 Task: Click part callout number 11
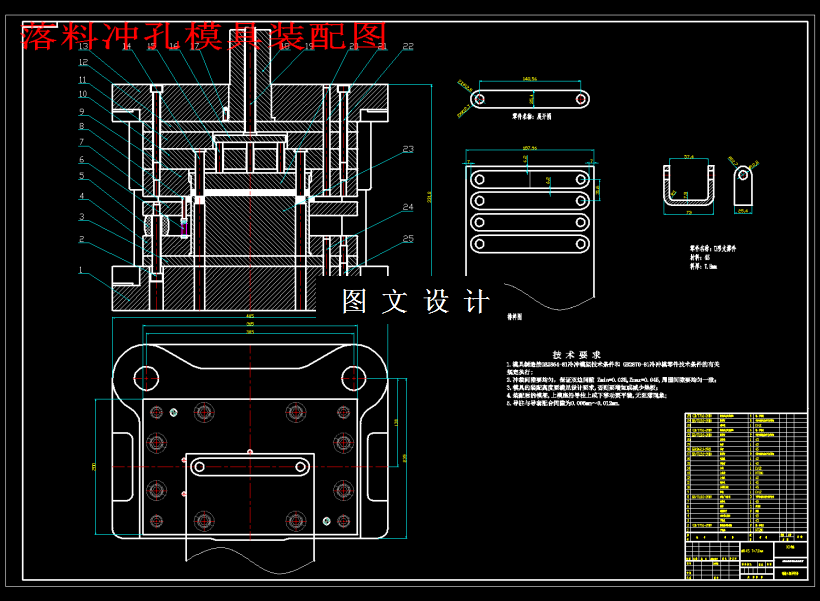click(83, 80)
